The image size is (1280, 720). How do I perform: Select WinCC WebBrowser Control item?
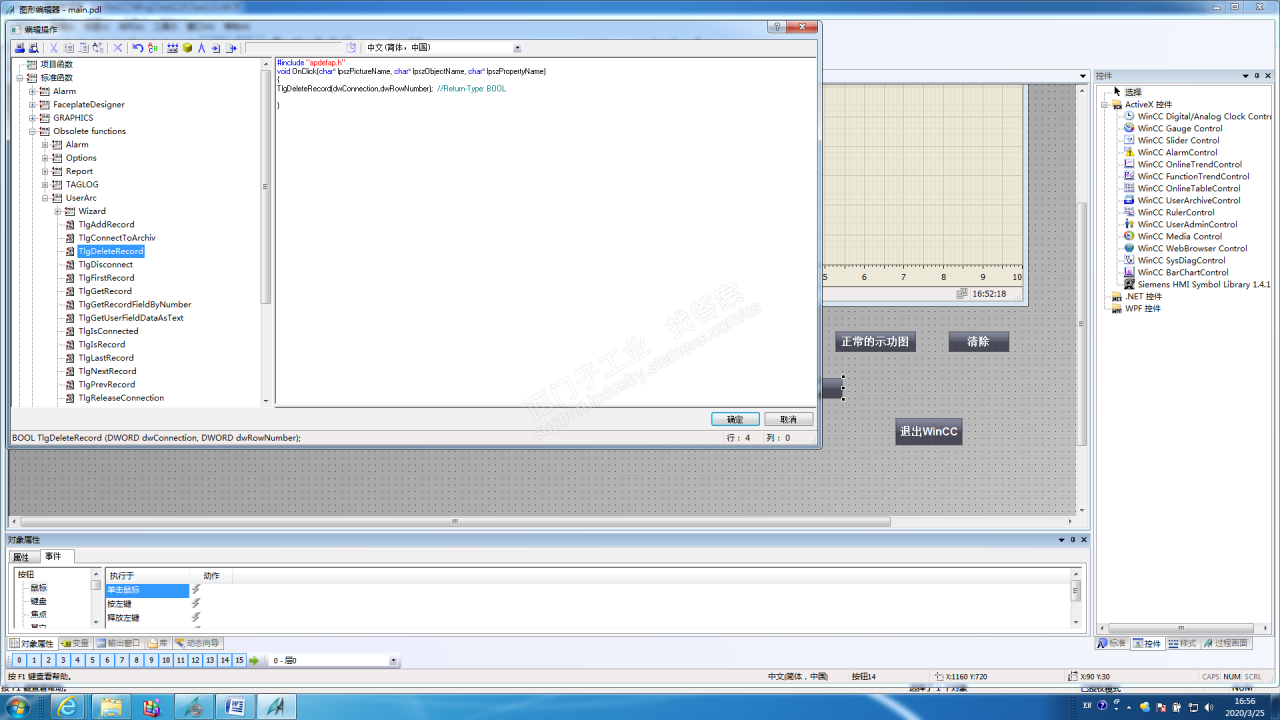[1192, 248]
